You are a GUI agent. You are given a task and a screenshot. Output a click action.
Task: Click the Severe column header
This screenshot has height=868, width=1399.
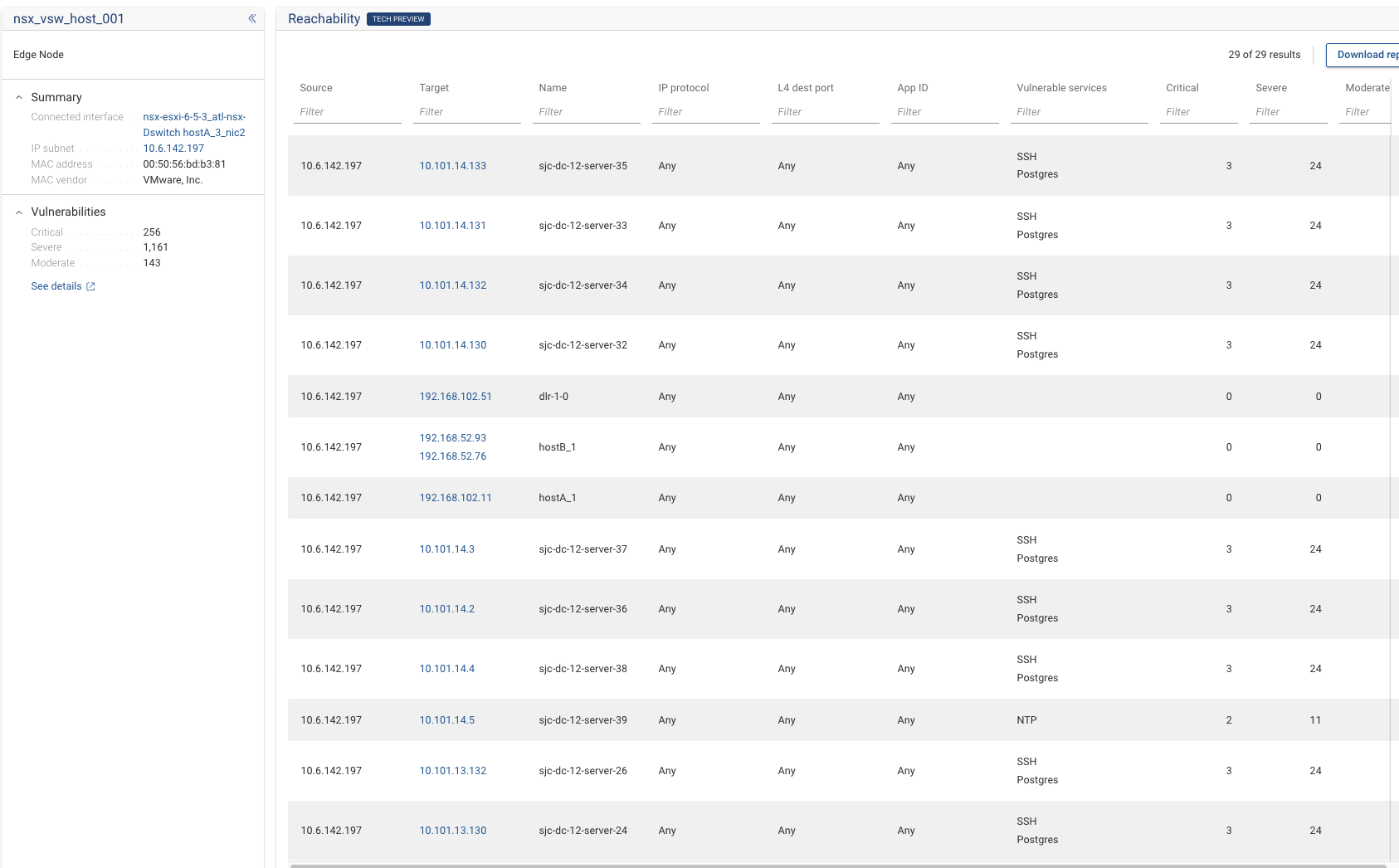(x=1271, y=88)
